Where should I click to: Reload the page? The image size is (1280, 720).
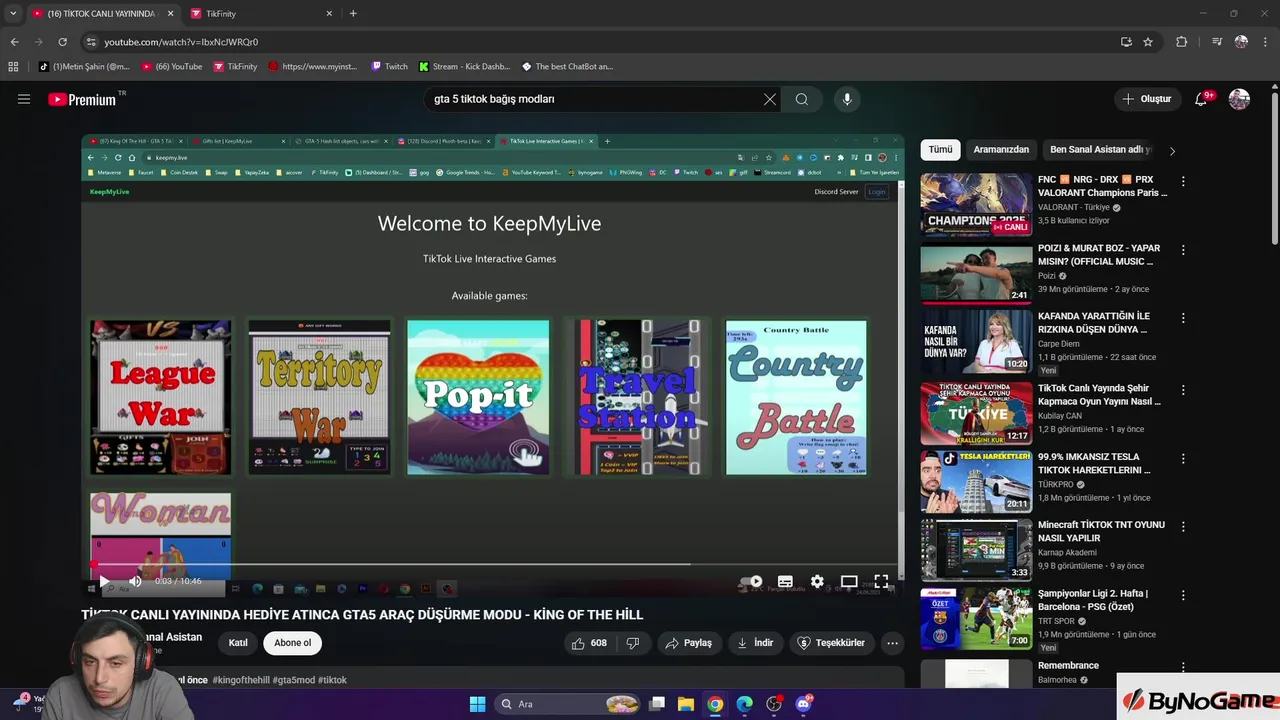click(x=62, y=42)
